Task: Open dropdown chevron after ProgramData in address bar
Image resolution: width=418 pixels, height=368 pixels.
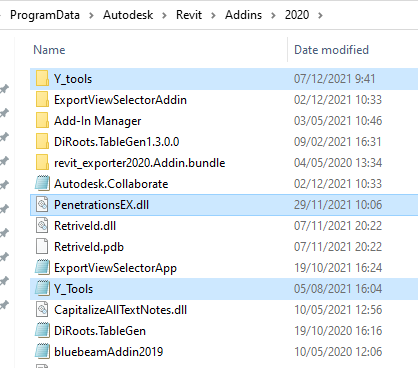Action: coord(91,15)
